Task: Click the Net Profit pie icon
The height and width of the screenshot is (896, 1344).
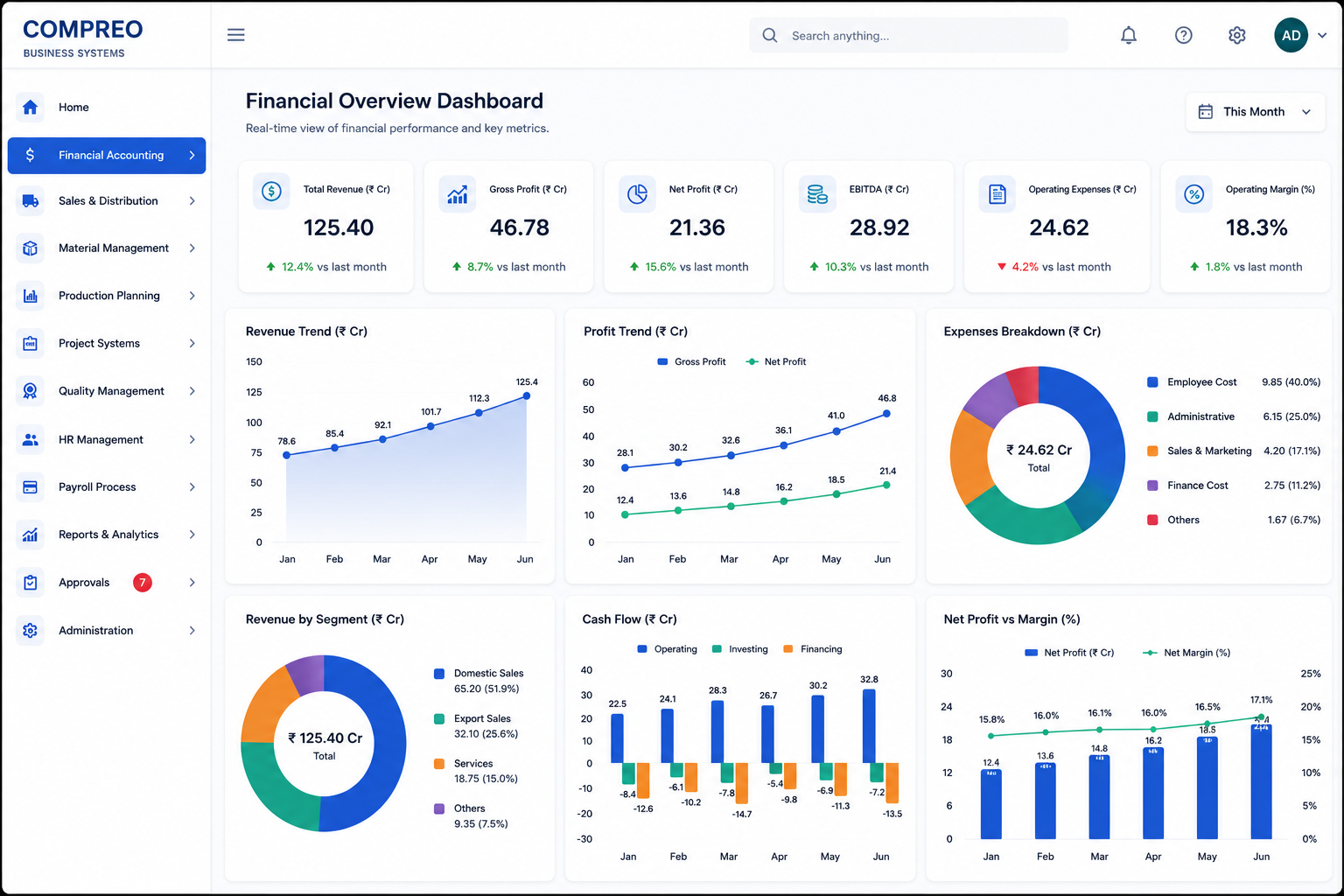Action: point(637,194)
